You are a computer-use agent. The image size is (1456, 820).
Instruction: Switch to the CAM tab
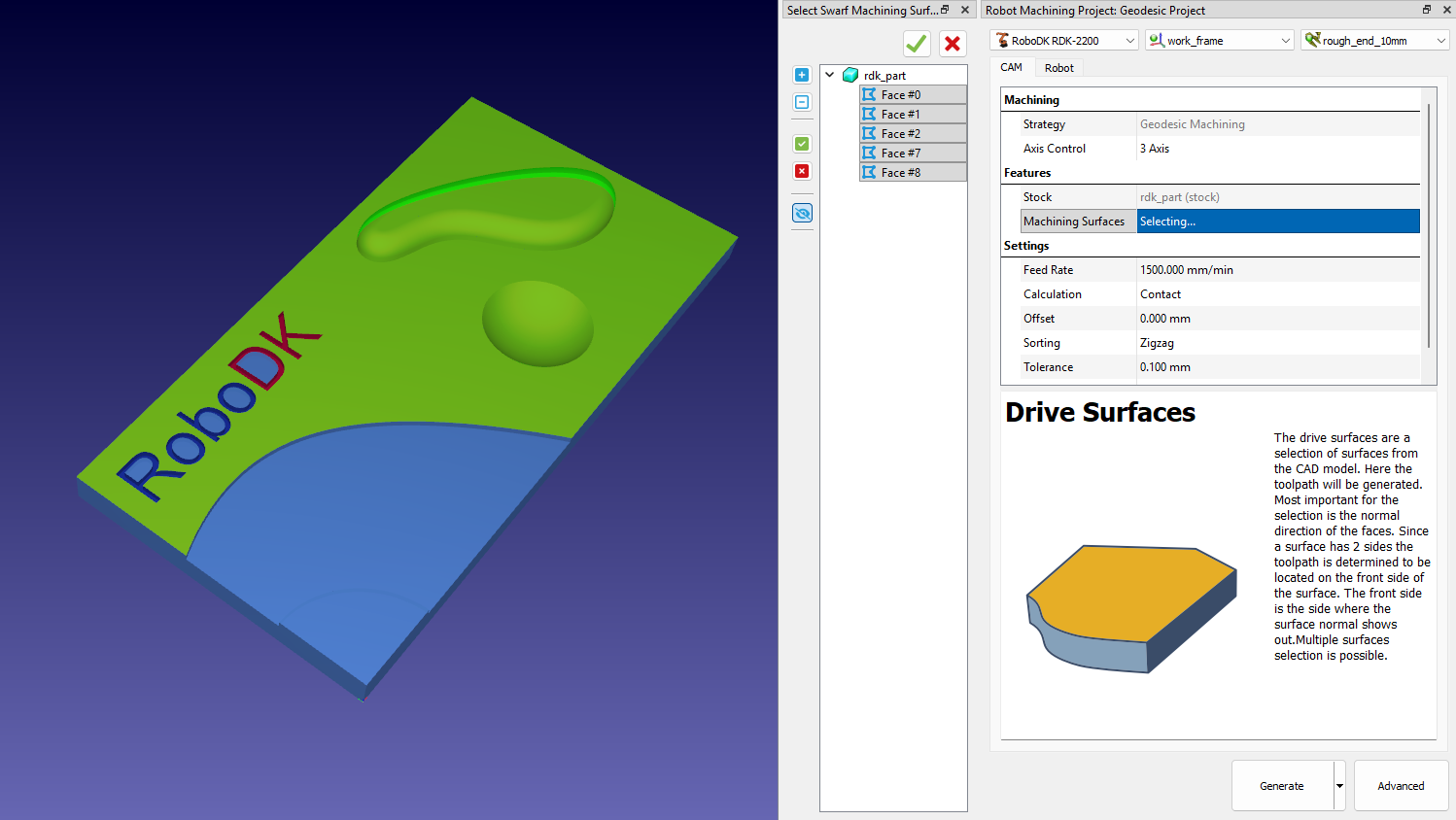click(1011, 68)
